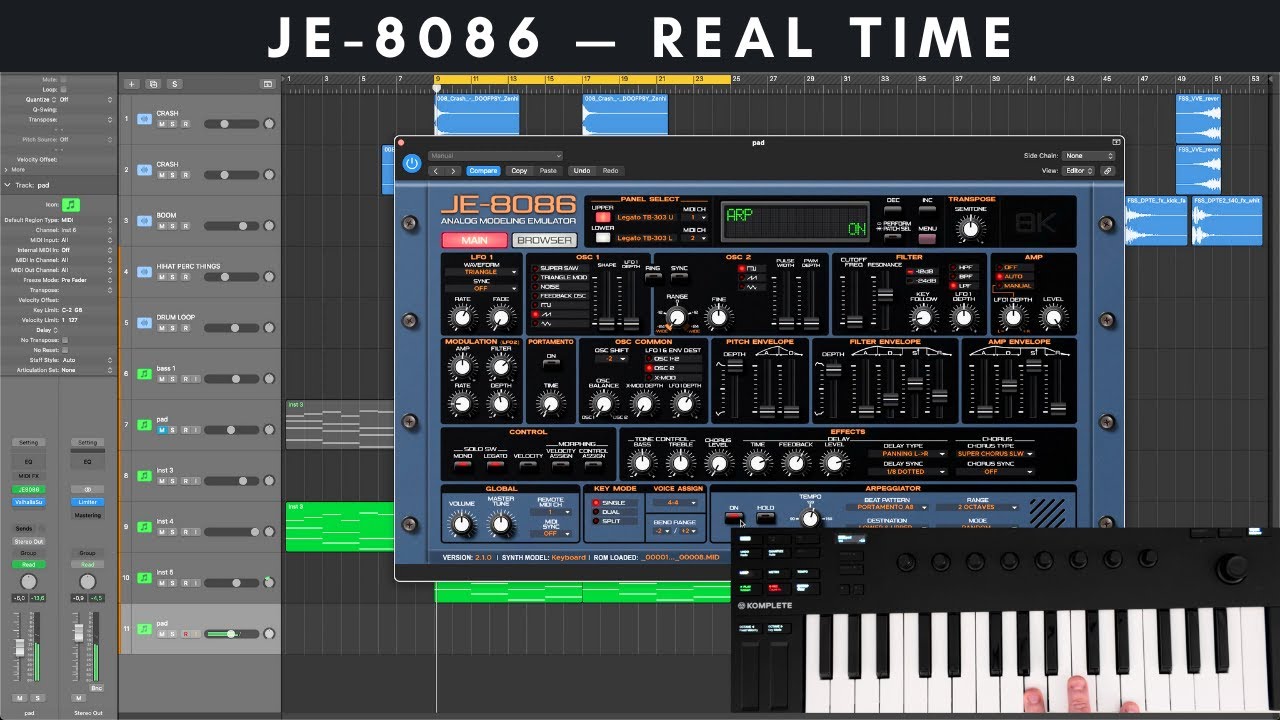The image size is (1280, 720).
Task: Click the GLOBAL VOLUME knob
Action: click(461, 523)
